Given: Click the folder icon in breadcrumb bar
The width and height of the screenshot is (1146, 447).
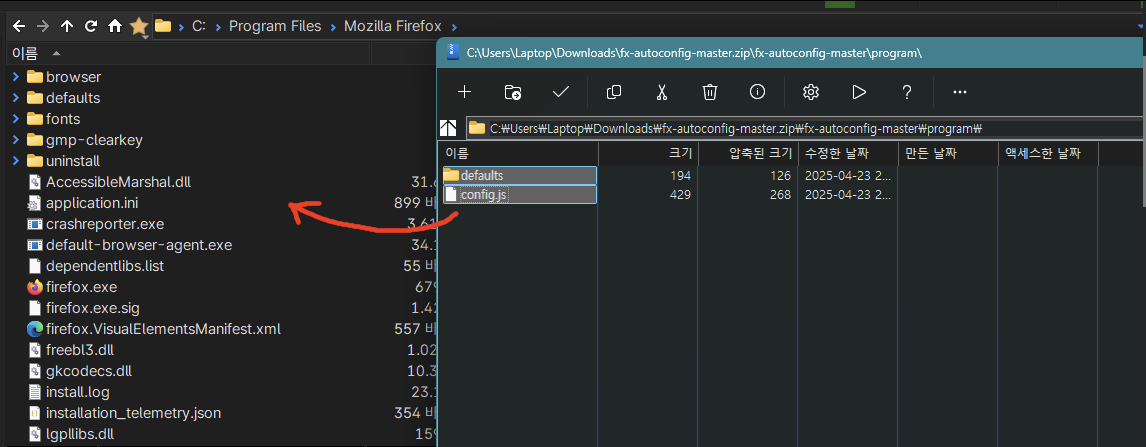Looking at the screenshot, I should [163, 26].
